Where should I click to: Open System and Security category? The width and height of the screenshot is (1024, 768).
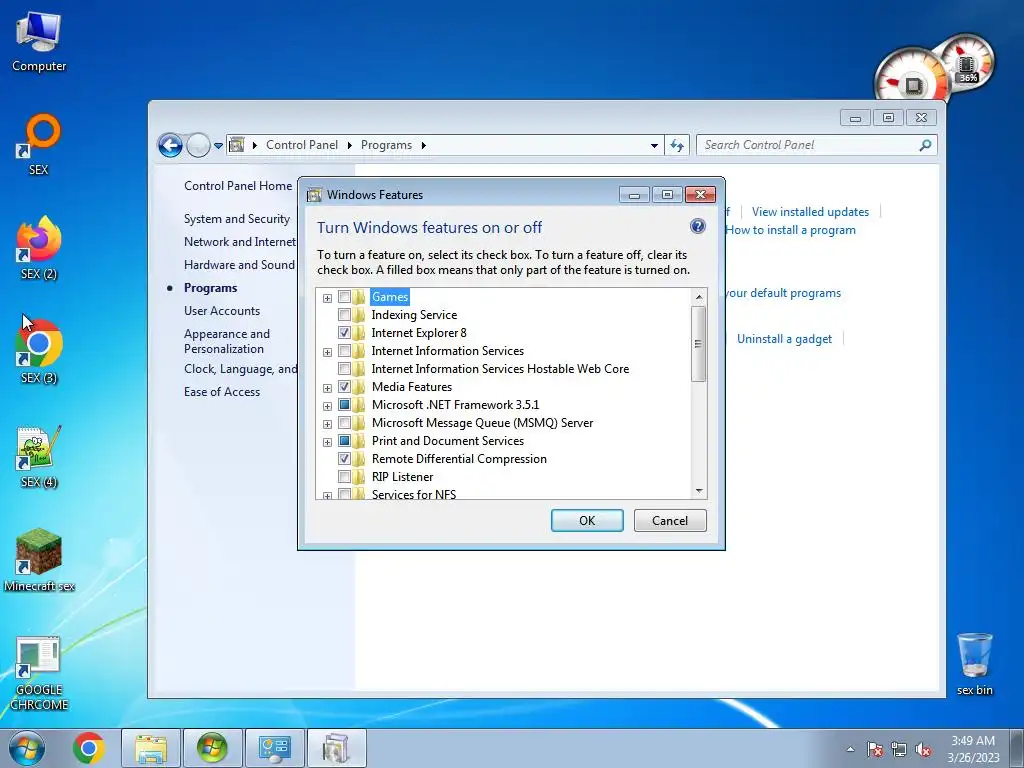pyautogui.click(x=236, y=219)
